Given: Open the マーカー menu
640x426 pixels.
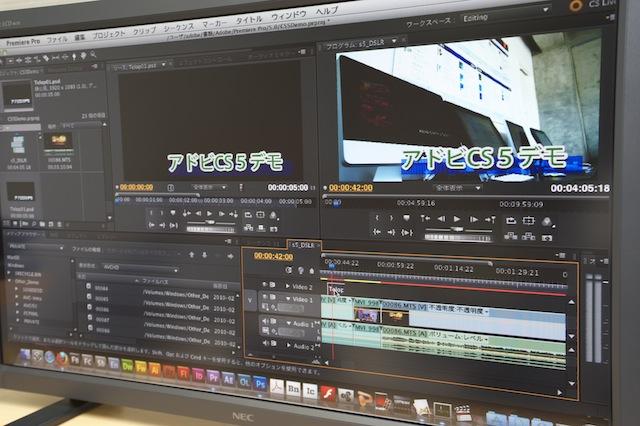Looking at the screenshot, I should [x=214, y=24].
